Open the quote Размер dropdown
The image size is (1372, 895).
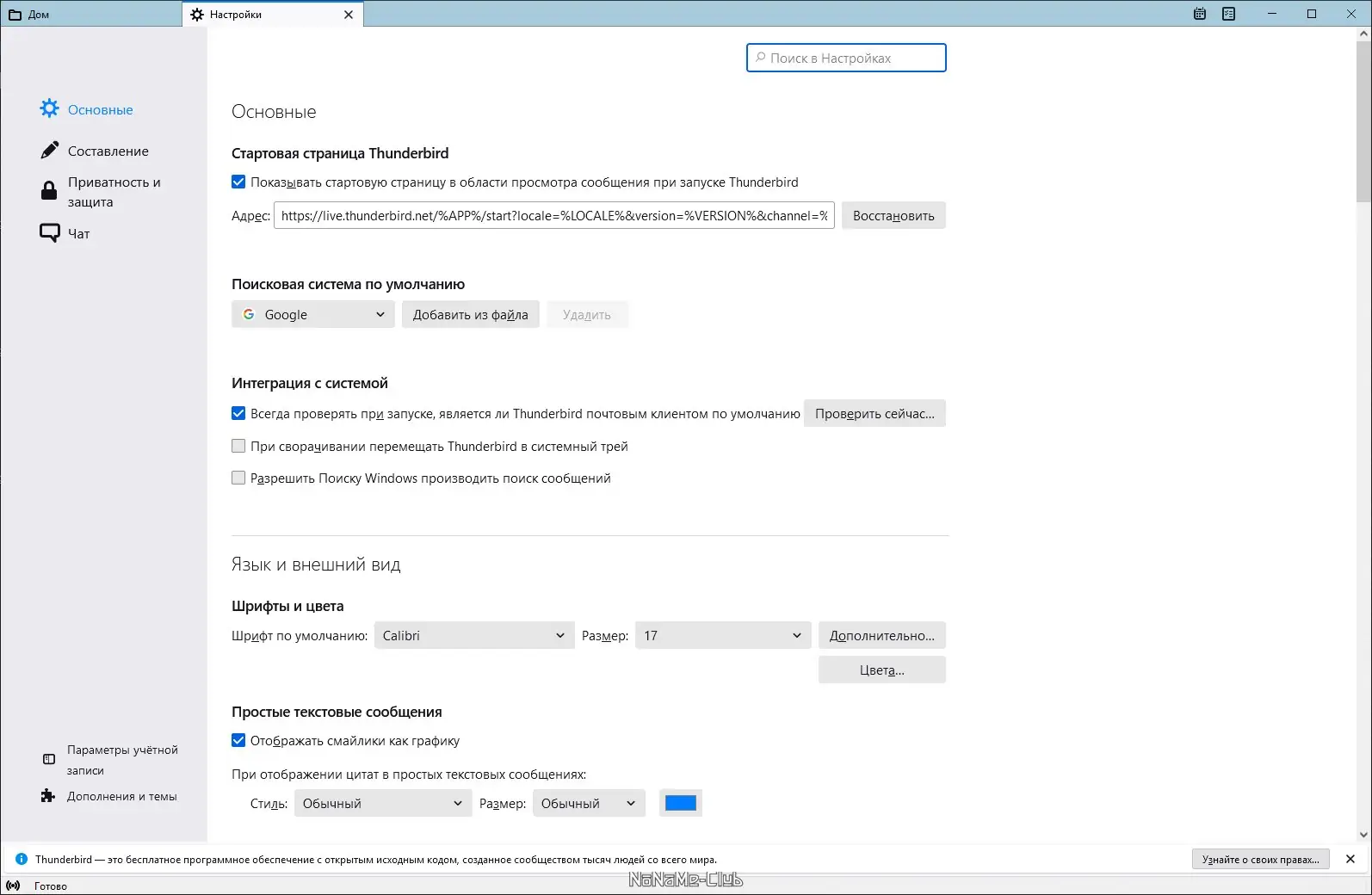coord(589,803)
